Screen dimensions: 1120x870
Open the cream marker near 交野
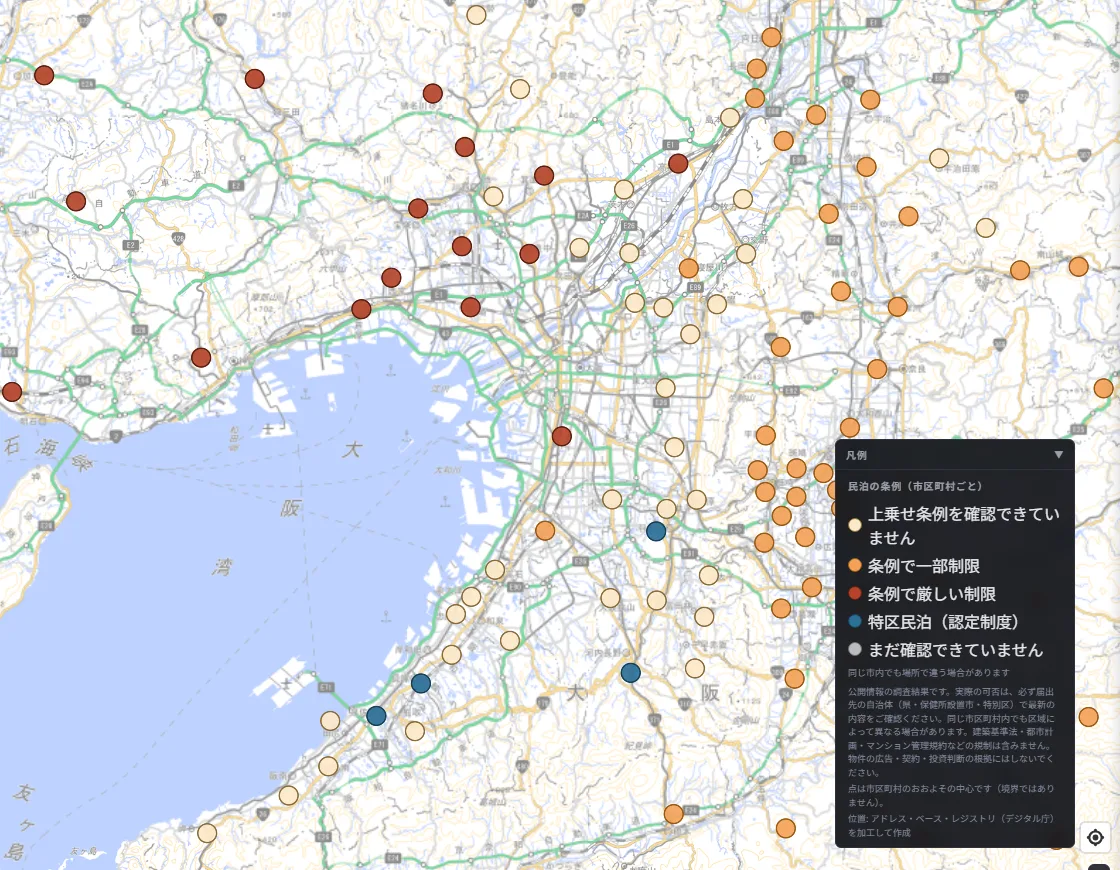pos(746,253)
